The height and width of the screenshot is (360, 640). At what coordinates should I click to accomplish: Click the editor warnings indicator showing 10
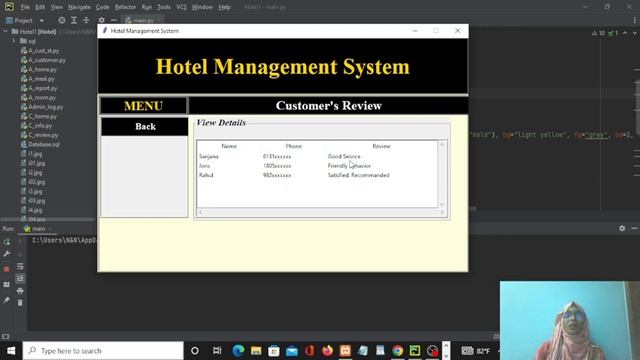tap(598, 33)
